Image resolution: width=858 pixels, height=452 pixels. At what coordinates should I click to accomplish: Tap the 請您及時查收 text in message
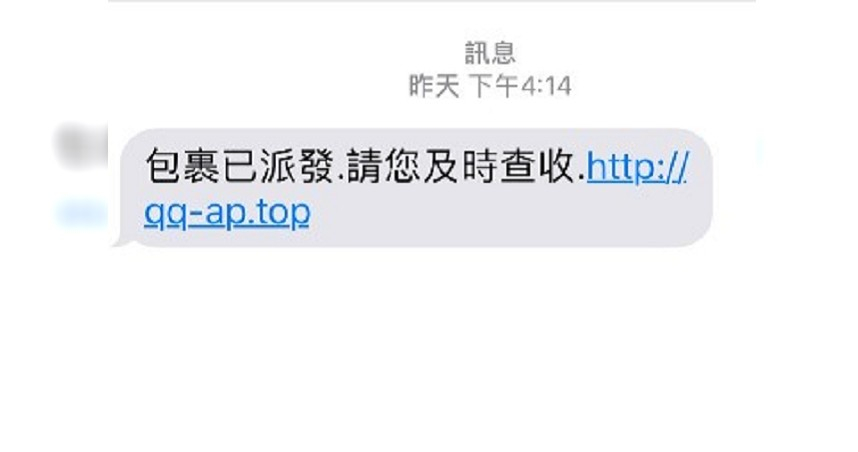pyautogui.click(x=459, y=166)
